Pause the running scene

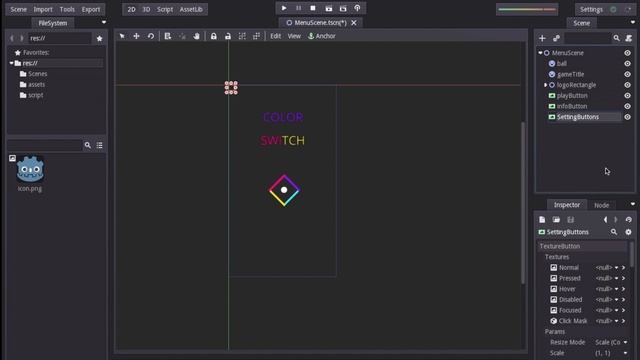pos(298,8)
